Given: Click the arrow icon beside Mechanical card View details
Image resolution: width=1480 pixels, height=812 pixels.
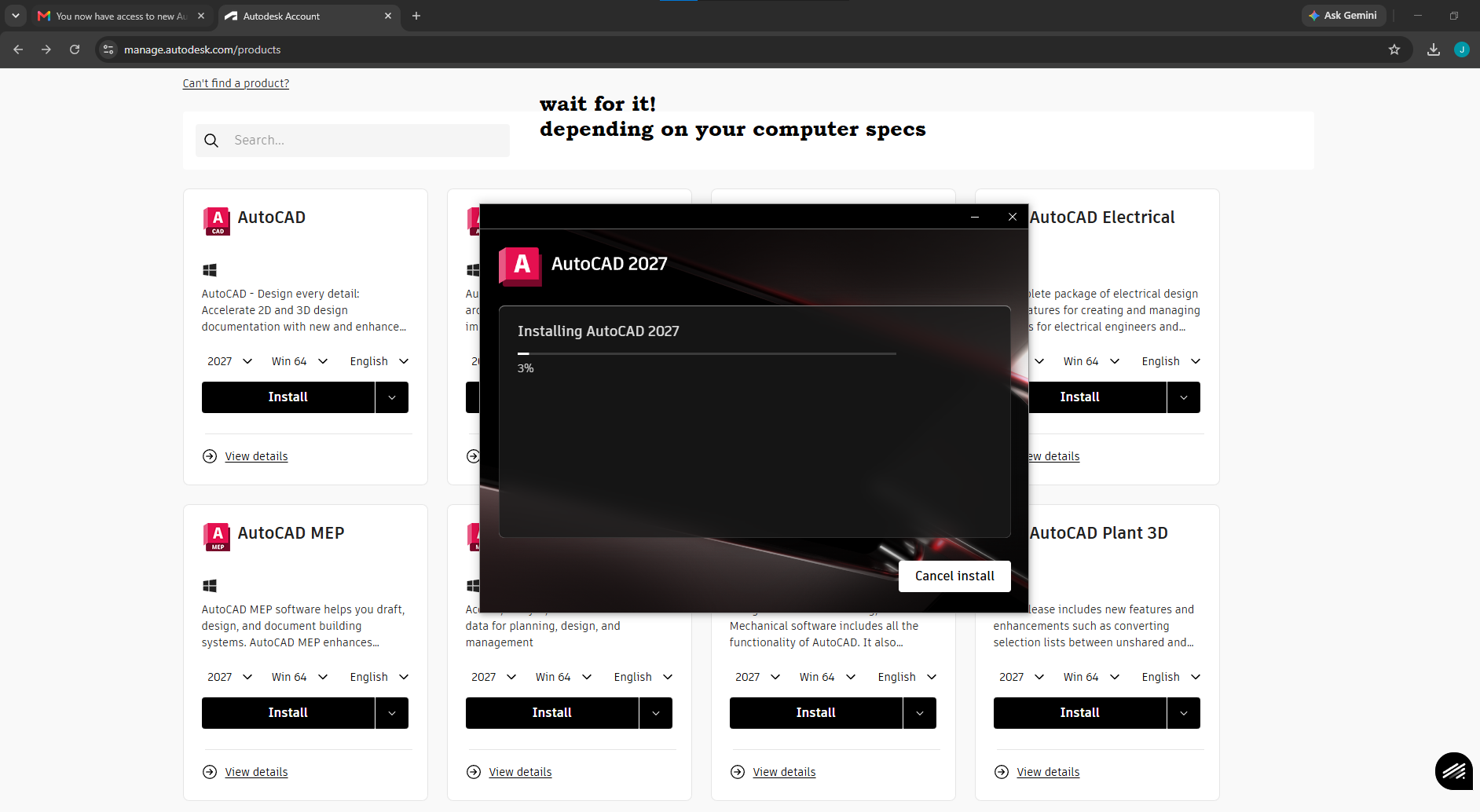Looking at the screenshot, I should pos(738,772).
